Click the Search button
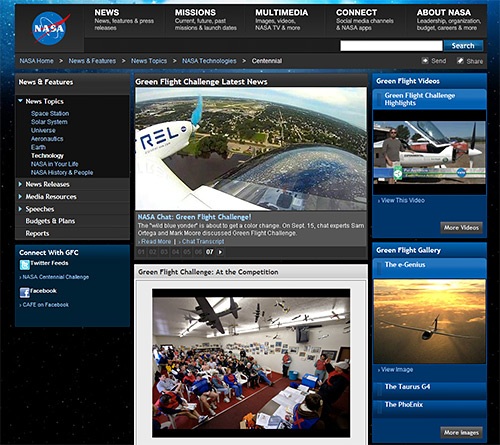This screenshot has width=500, height=445. point(463,46)
